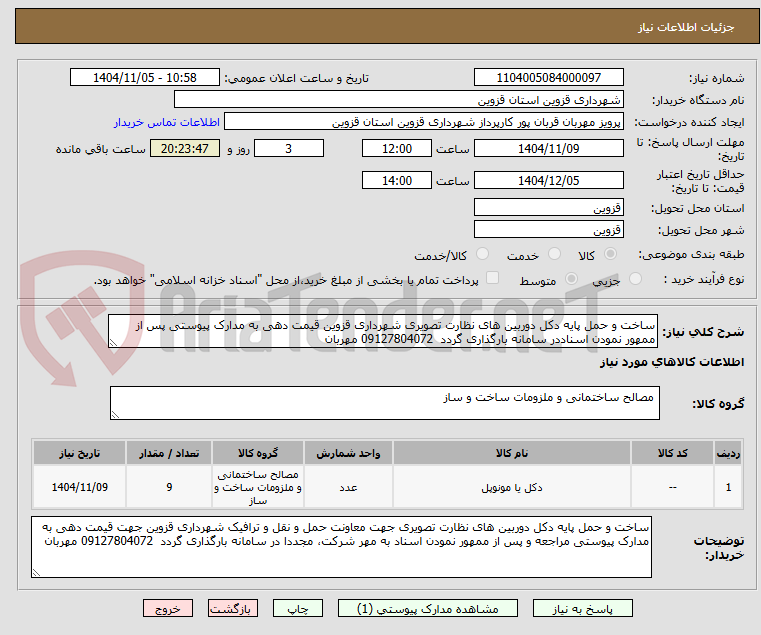Select the دکل یا مونوپل table row
This screenshot has height=635, width=761.
click(x=388, y=487)
